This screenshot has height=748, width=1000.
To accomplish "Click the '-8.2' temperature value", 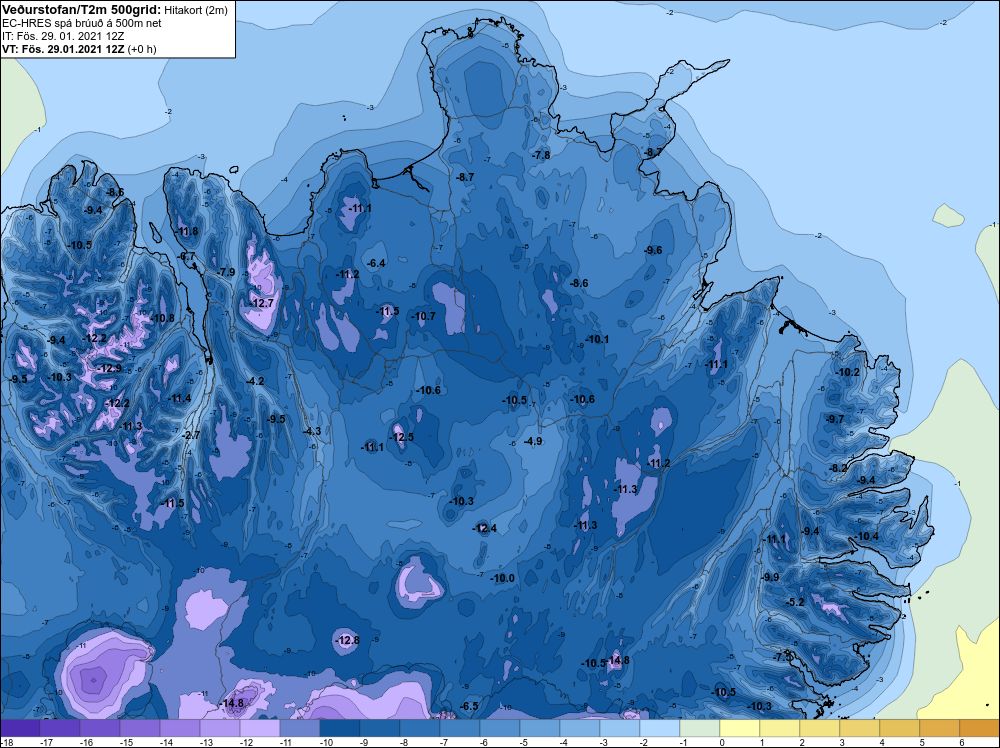I will [838, 469].
